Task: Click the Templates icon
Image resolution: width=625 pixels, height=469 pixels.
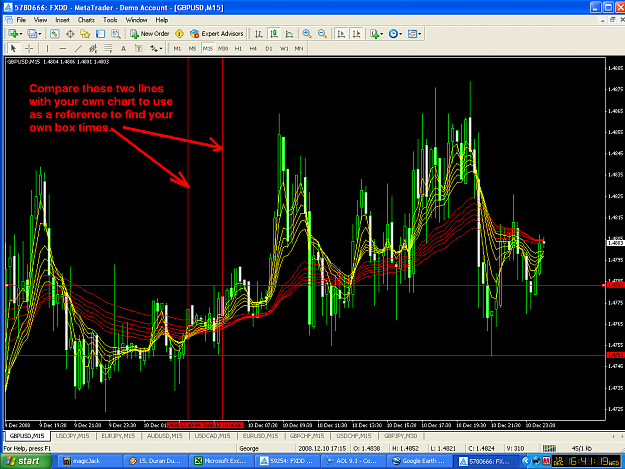Action: click(412, 34)
